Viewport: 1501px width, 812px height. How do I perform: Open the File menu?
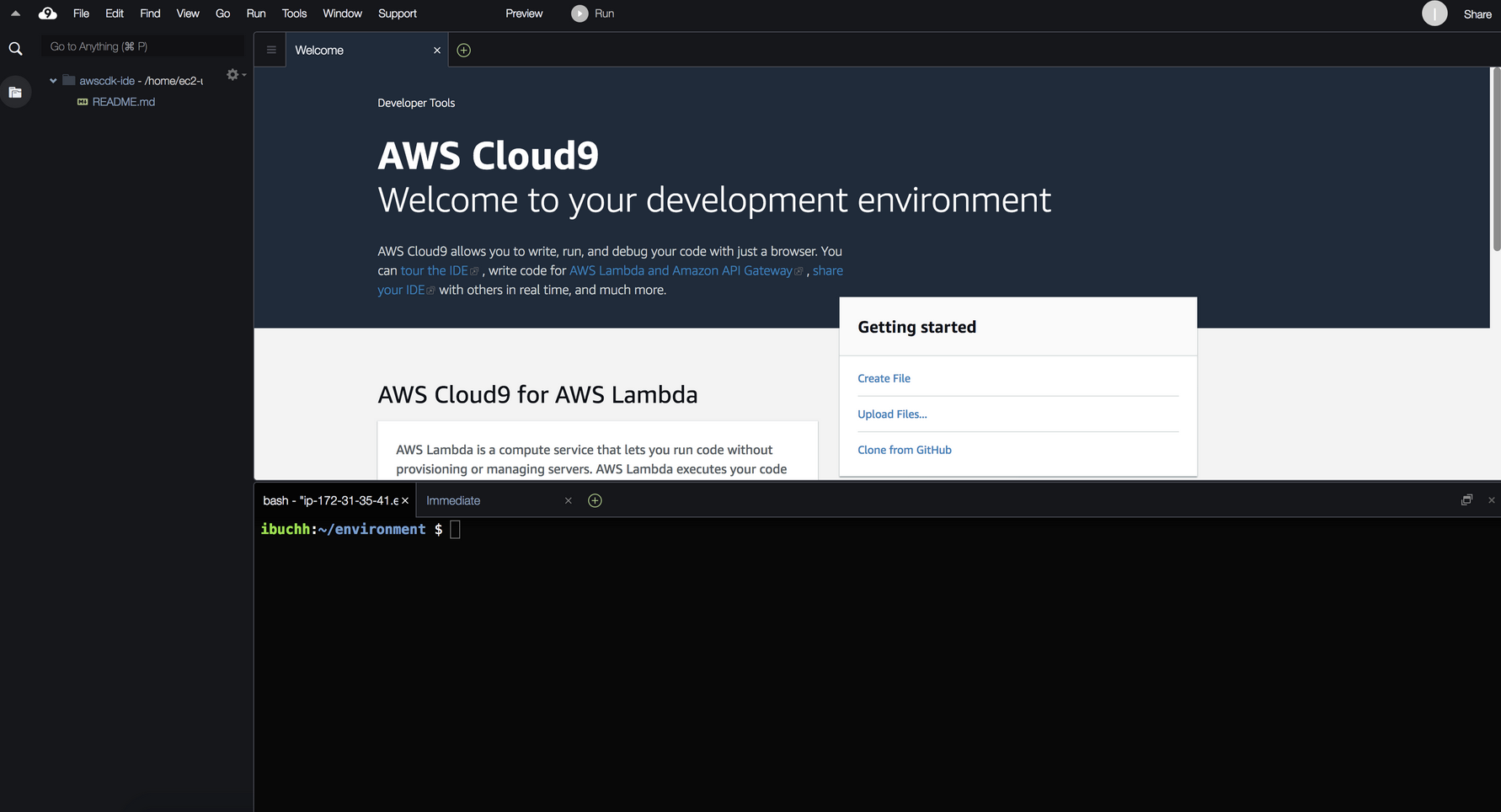point(81,13)
